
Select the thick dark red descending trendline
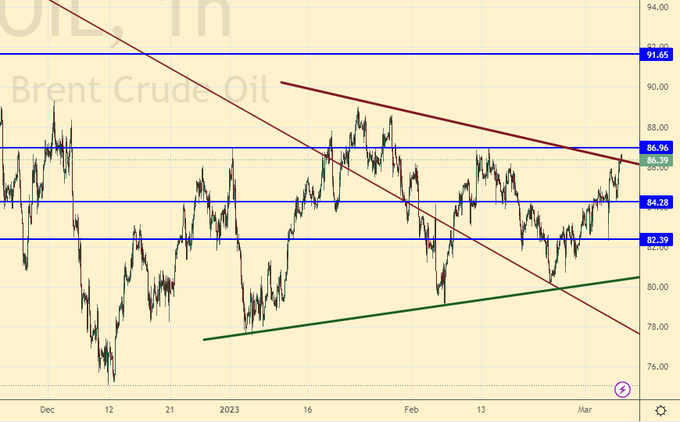tap(450, 120)
